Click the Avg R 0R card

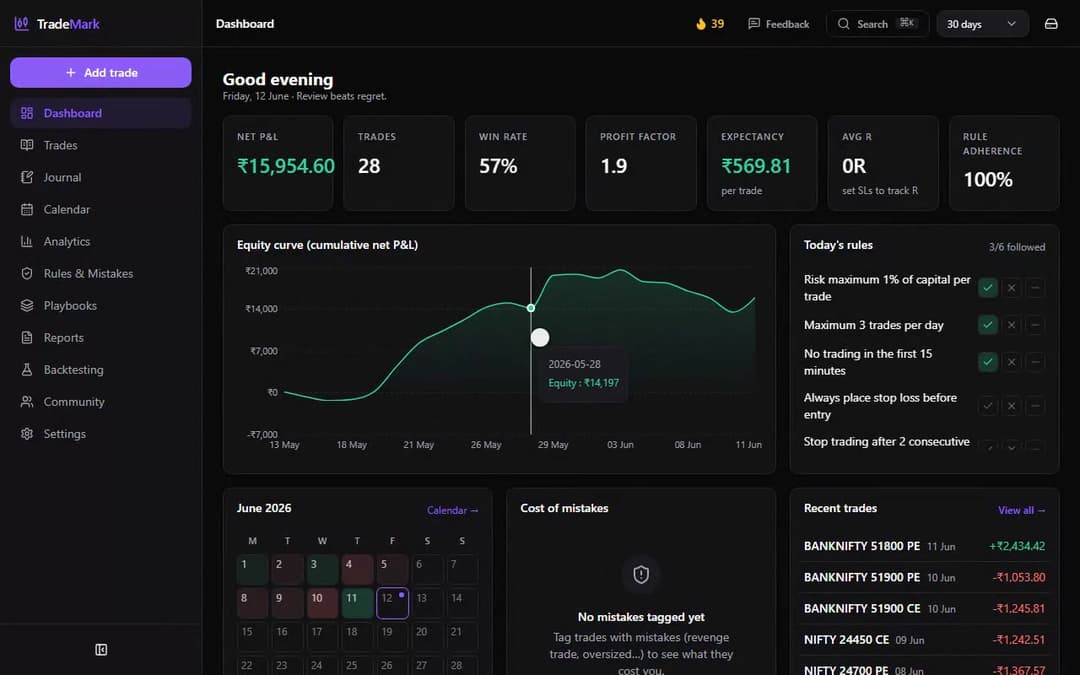tap(883, 163)
